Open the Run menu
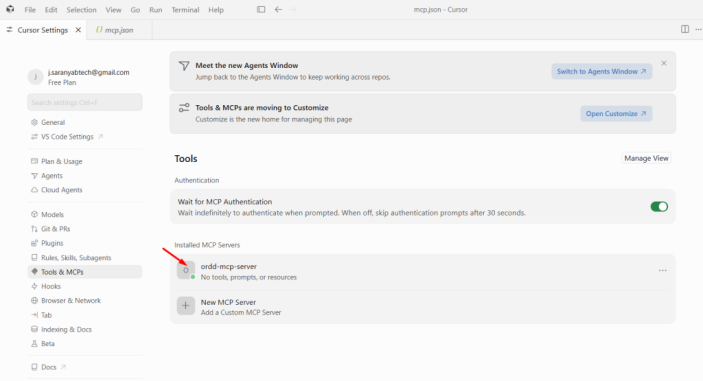Screen dimensions: 703x381 coord(156,9)
